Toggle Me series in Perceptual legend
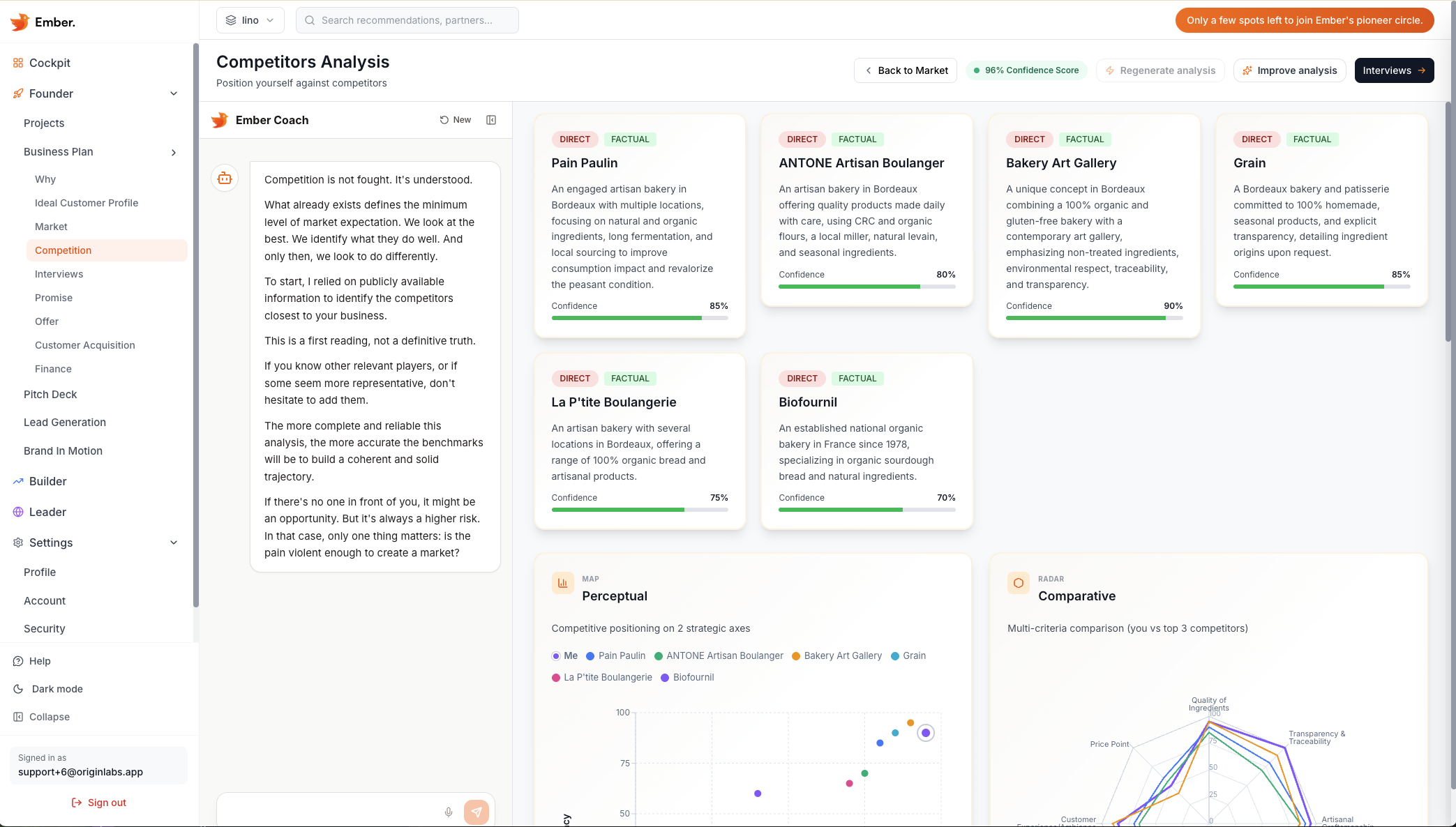Viewport: 1456px width, 827px height. (564, 655)
